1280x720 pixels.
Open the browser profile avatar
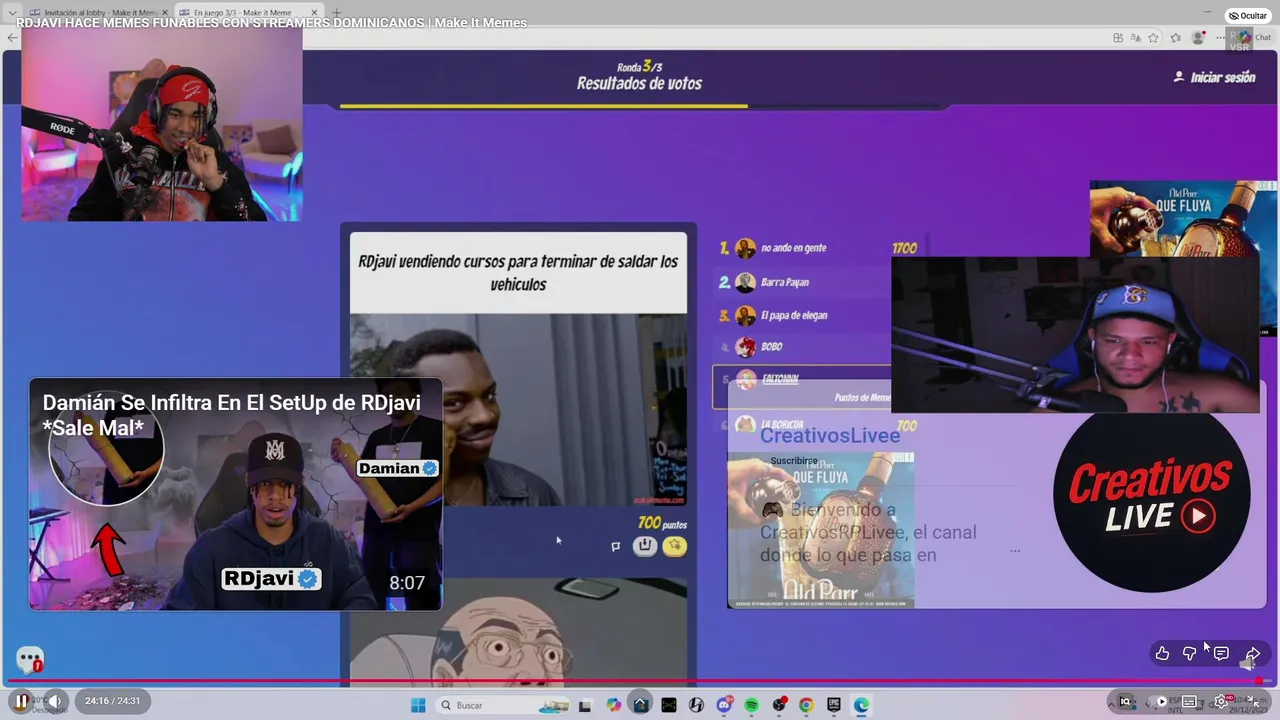coord(1198,38)
